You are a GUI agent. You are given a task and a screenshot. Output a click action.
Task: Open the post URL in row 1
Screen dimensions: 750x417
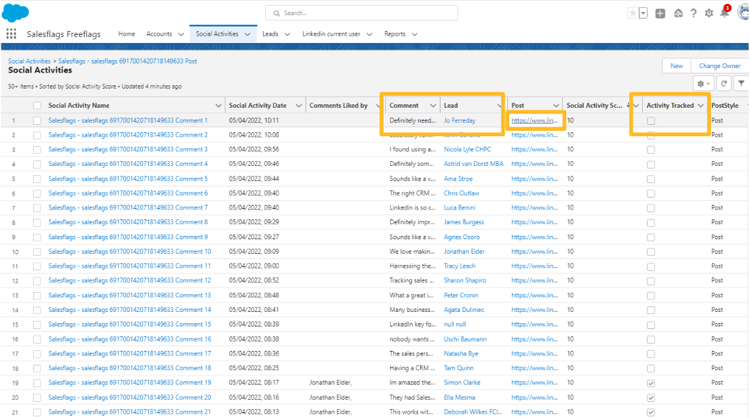534,121
